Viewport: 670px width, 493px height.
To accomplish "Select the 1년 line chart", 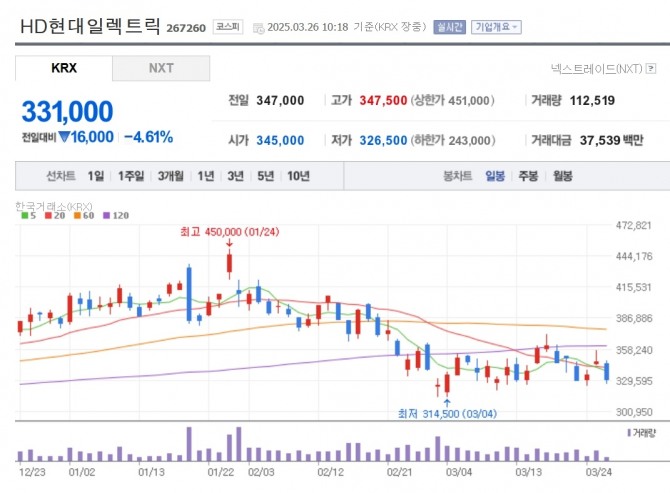I will (x=206, y=176).
